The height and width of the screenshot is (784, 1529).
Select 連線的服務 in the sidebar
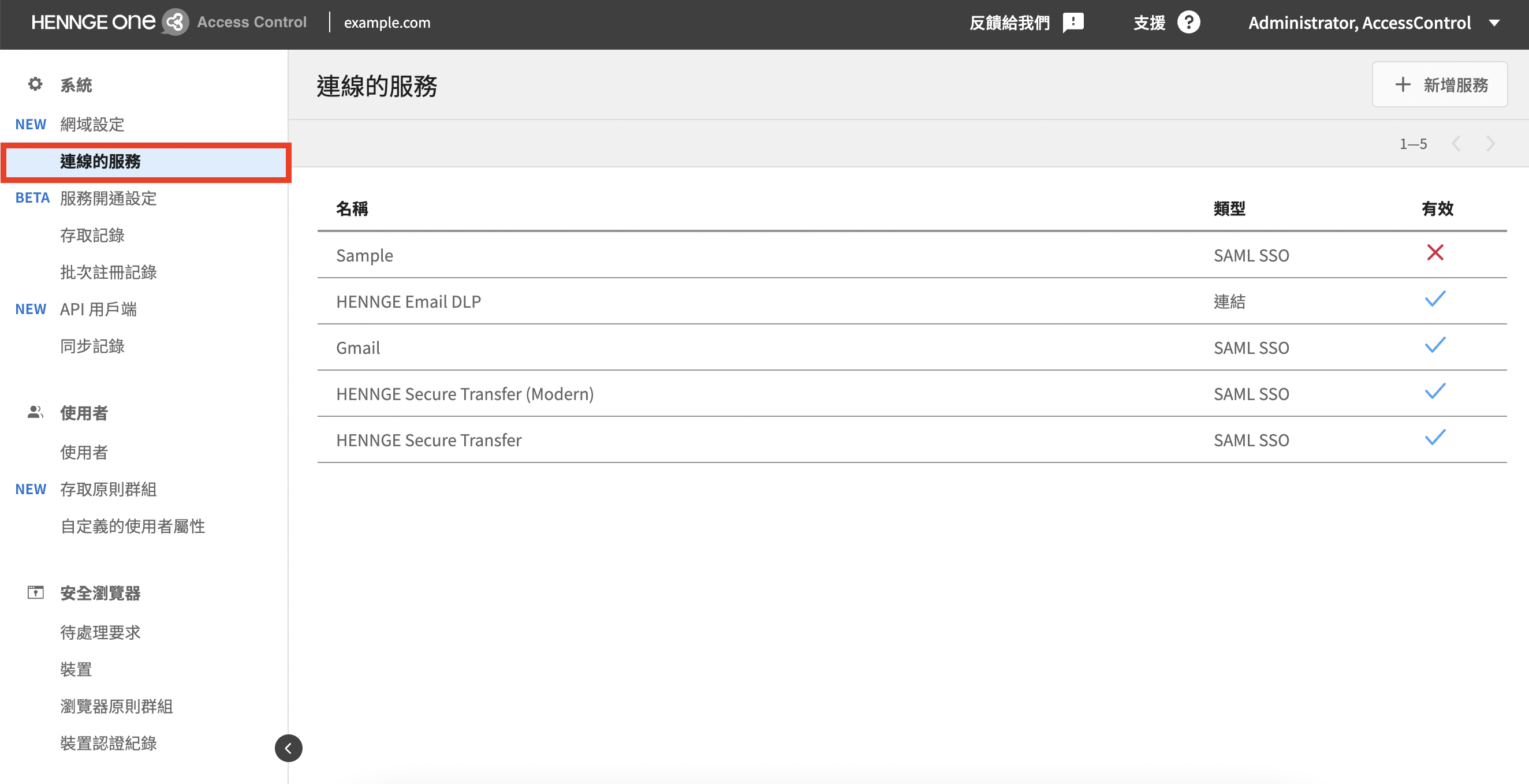(x=146, y=162)
